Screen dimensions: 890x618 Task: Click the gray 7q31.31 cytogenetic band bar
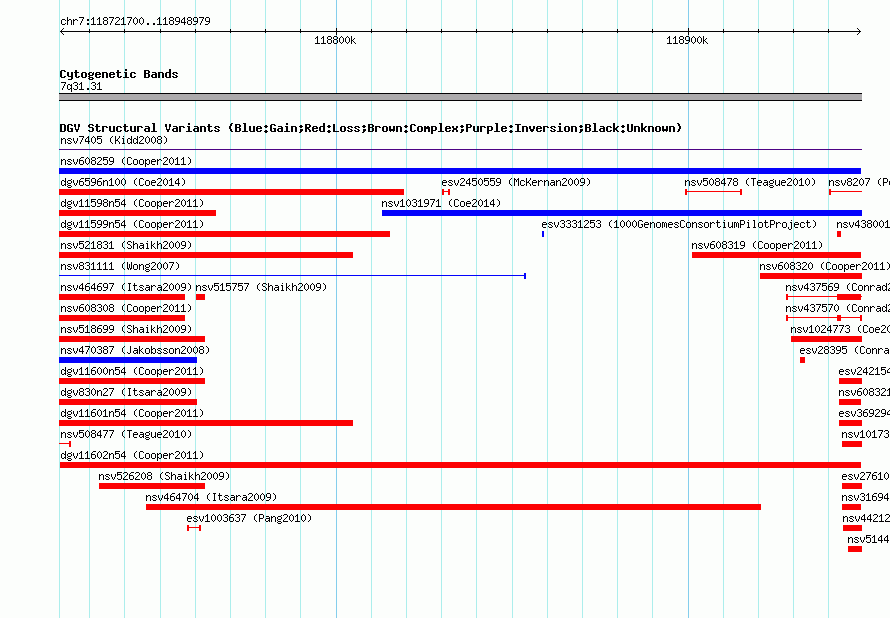(x=460, y=97)
